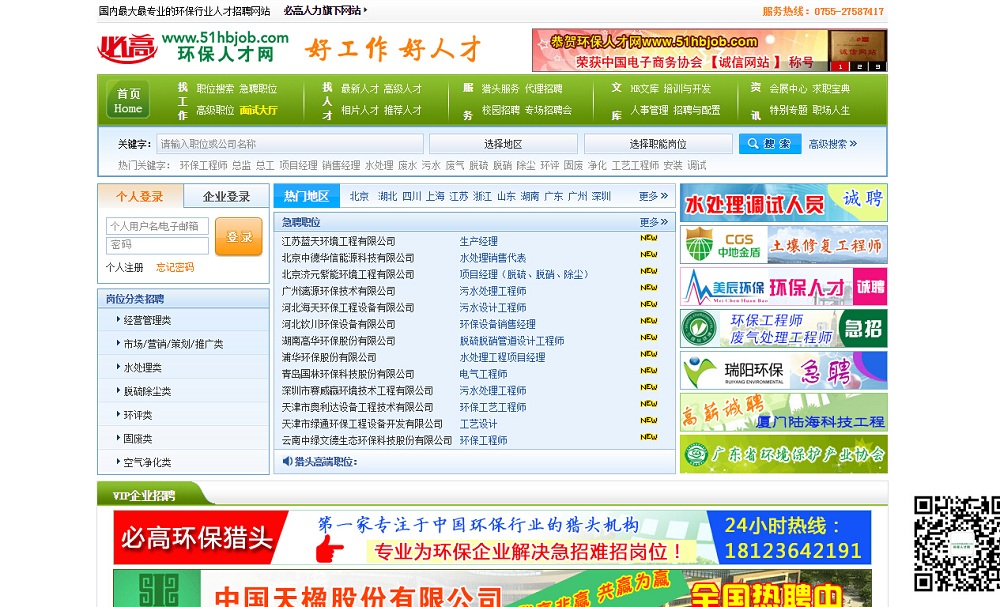Select the 热门地区 tab
This screenshot has height=607, width=1000.
pyautogui.click(x=306, y=196)
